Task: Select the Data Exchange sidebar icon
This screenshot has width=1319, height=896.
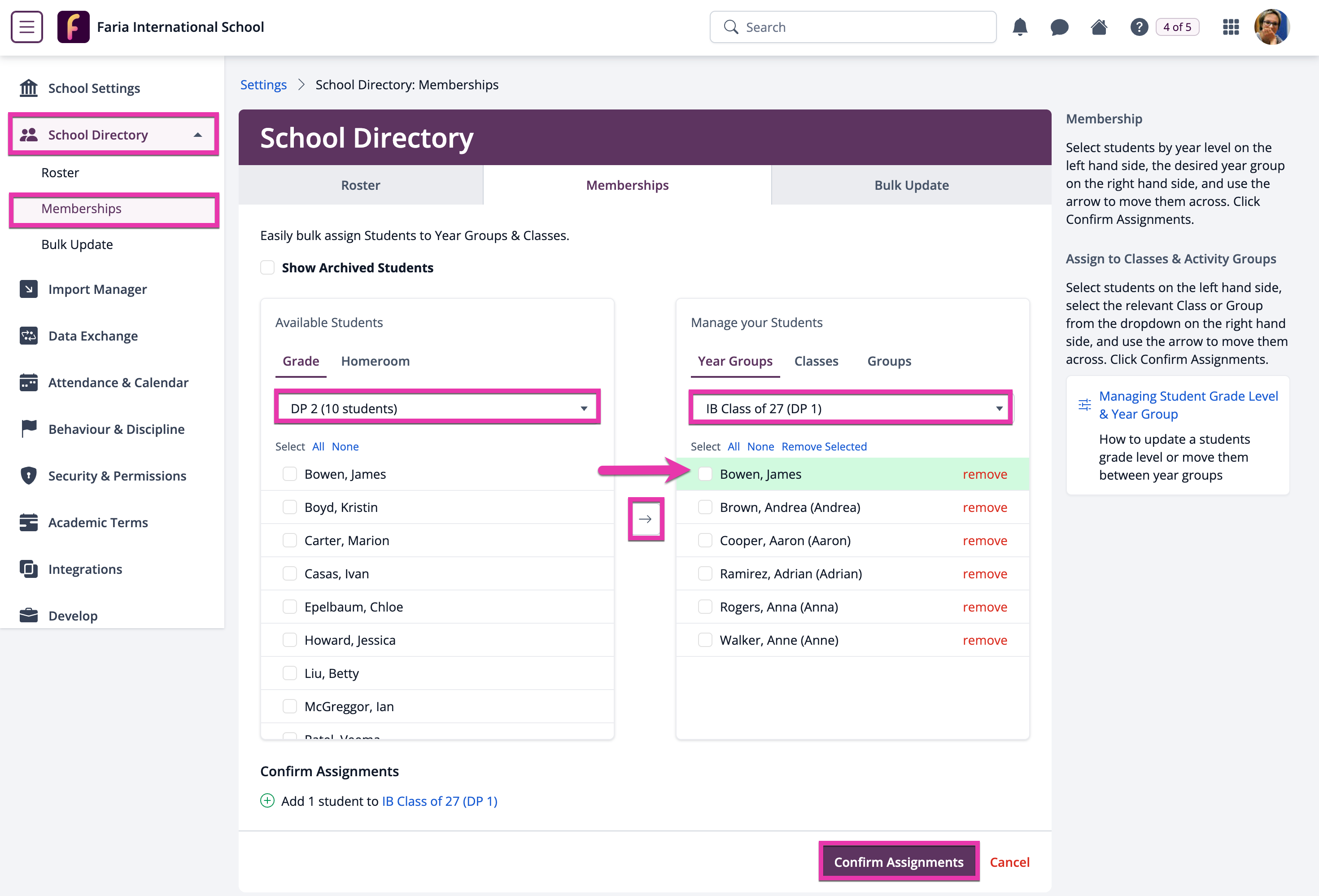Action: click(x=30, y=335)
